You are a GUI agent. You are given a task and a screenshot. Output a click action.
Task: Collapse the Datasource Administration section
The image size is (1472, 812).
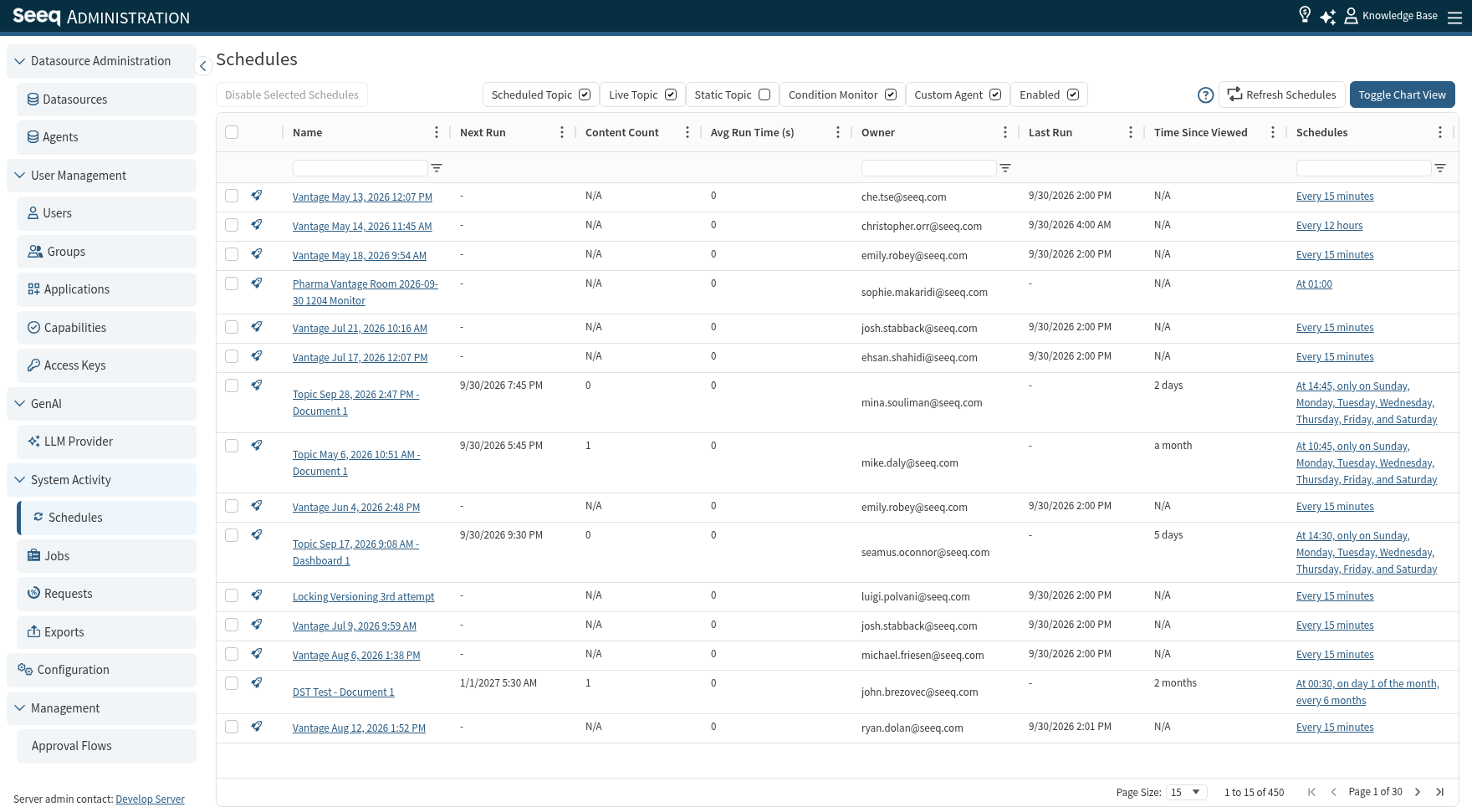(x=102, y=61)
